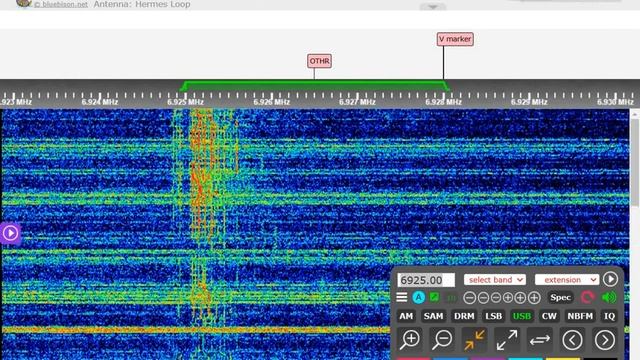Page waterfall up with right chevron circle
640x360 pixels.
(605, 340)
